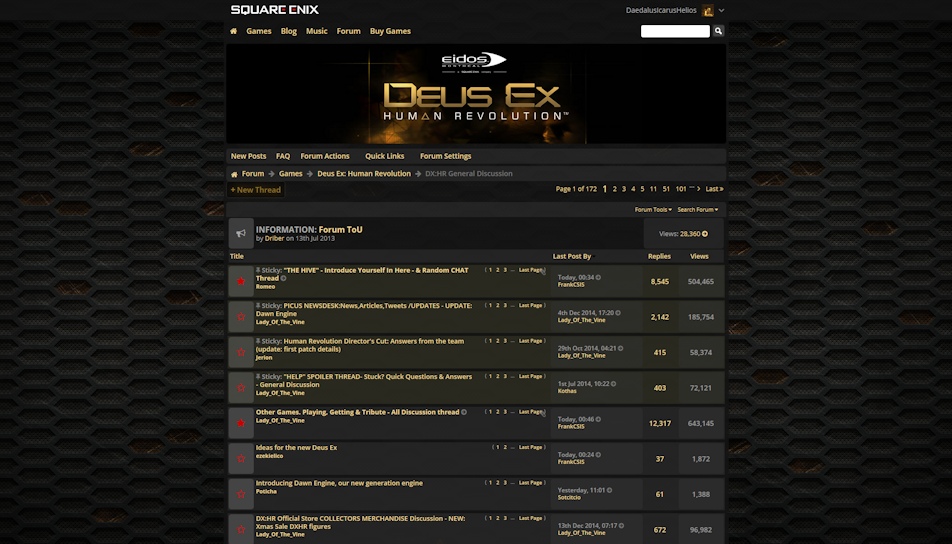Open the Forum Actions menu
The width and height of the screenshot is (952, 544).
pos(325,156)
